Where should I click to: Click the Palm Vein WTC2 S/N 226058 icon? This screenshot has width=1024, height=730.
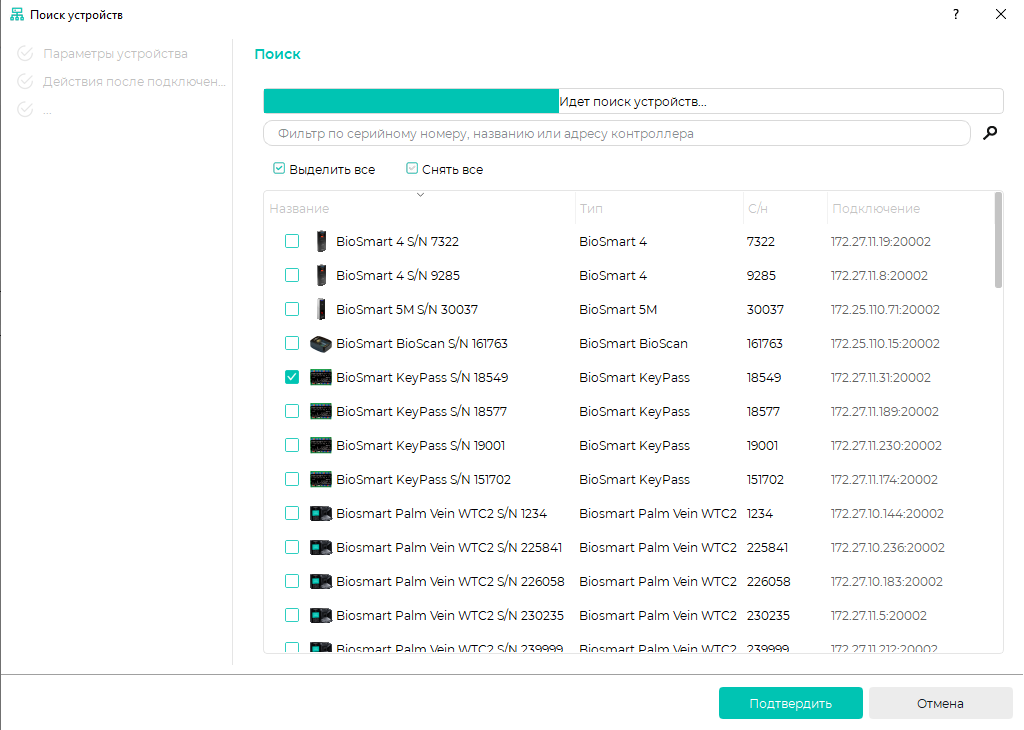(x=321, y=581)
